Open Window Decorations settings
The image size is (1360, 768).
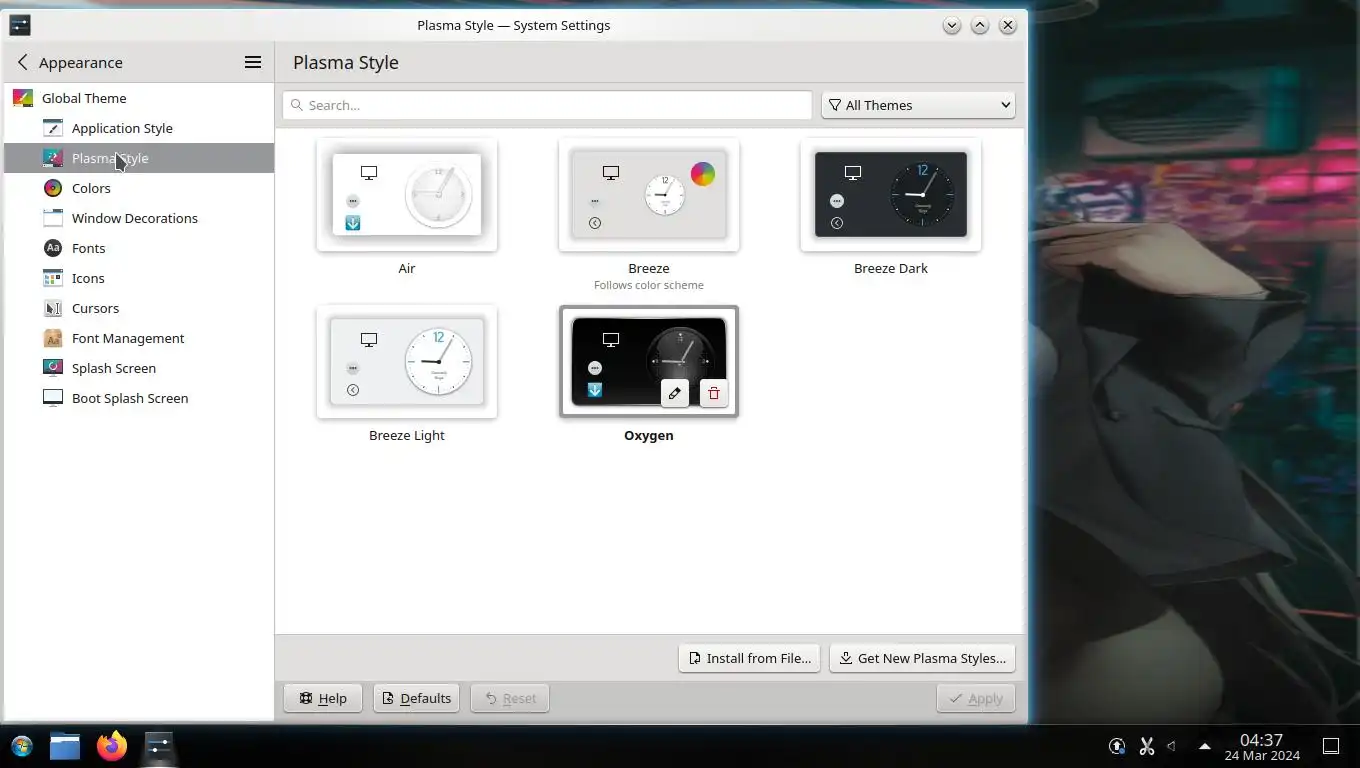click(x=139, y=218)
